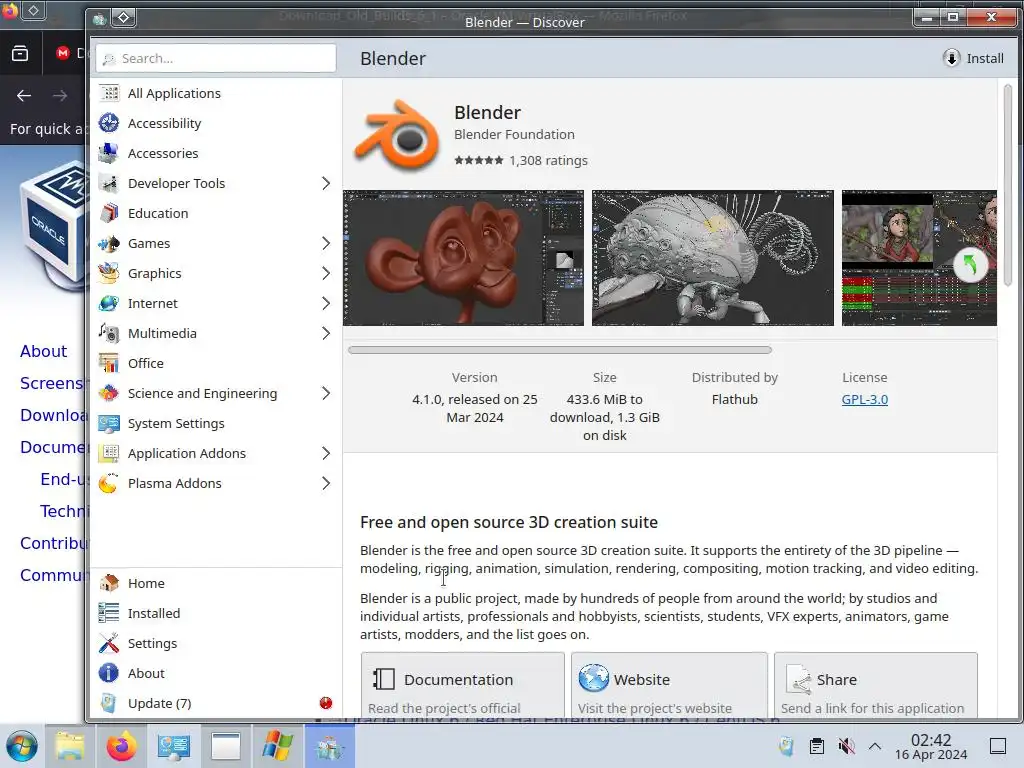
Task: Click the About info icon
Action: 109,673
